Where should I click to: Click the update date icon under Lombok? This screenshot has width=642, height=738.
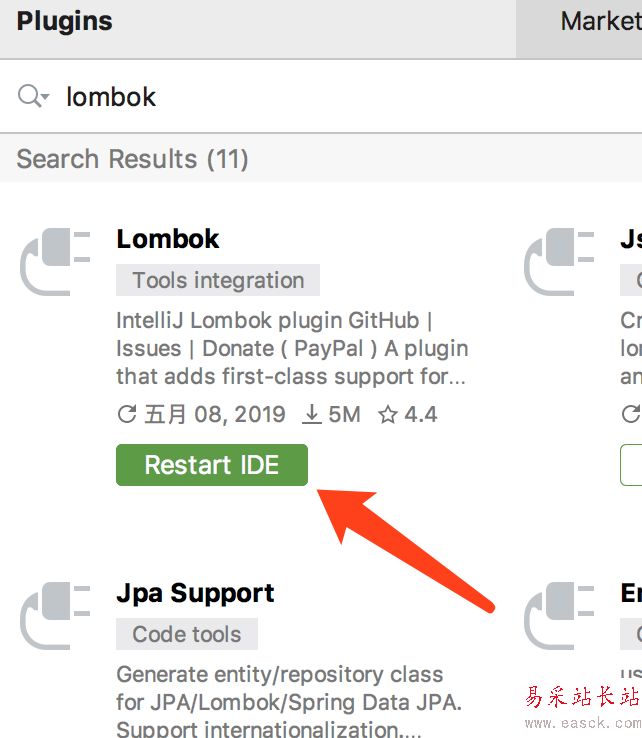(x=127, y=414)
